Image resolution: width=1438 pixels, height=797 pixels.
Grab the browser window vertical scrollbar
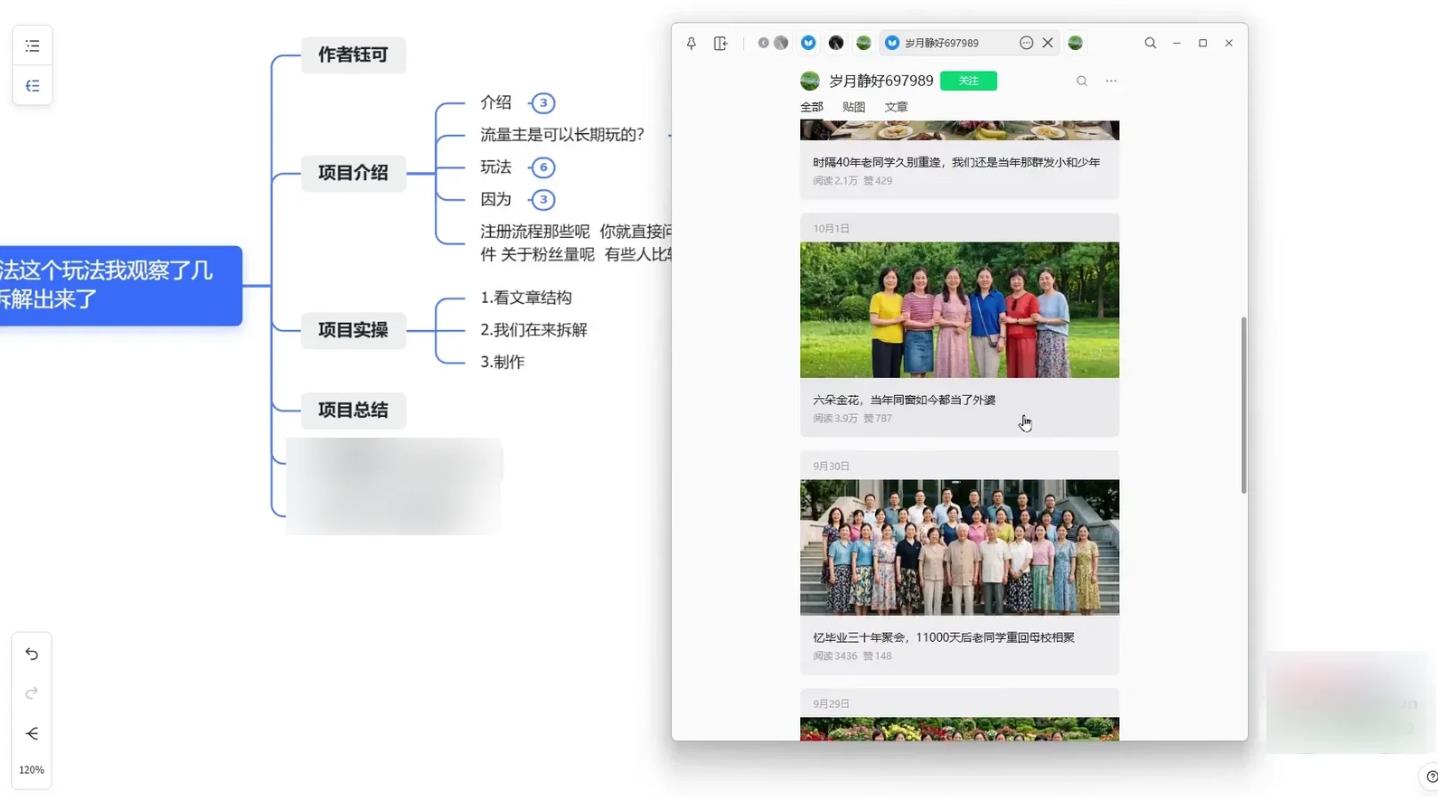click(x=1244, y=405)
